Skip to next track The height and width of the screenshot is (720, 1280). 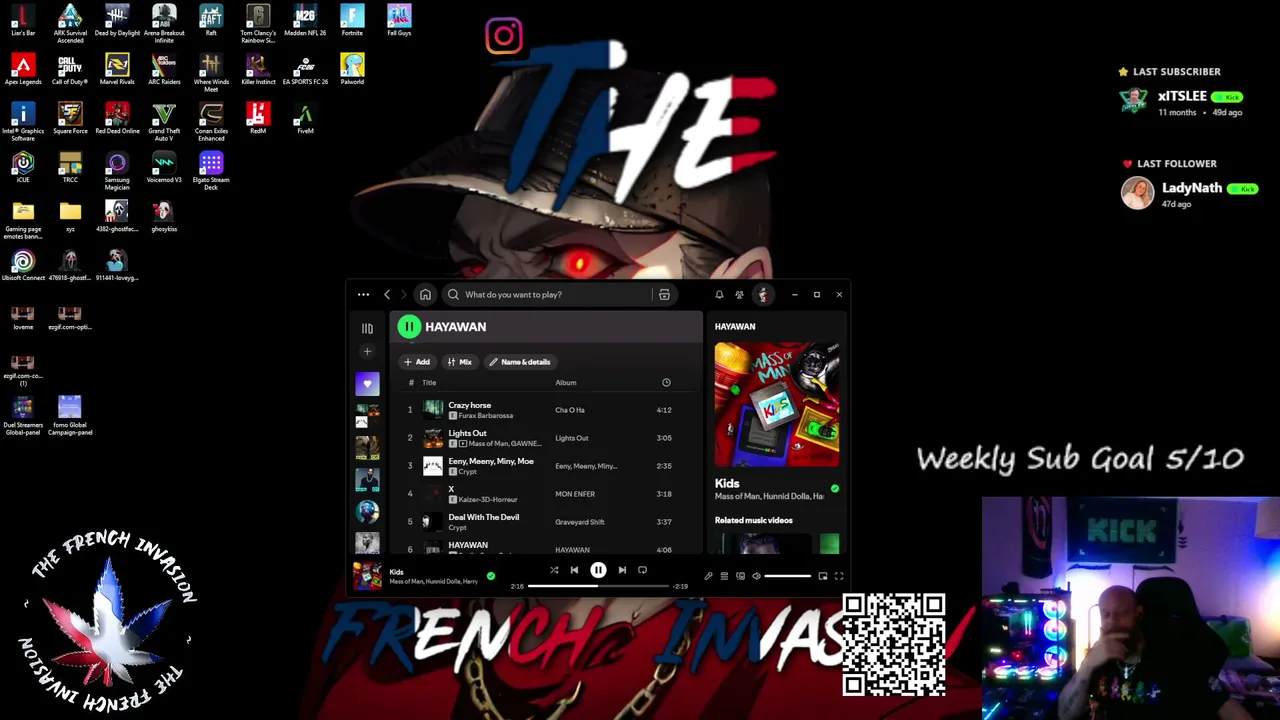pyautogui.click(x=622, y=570)
